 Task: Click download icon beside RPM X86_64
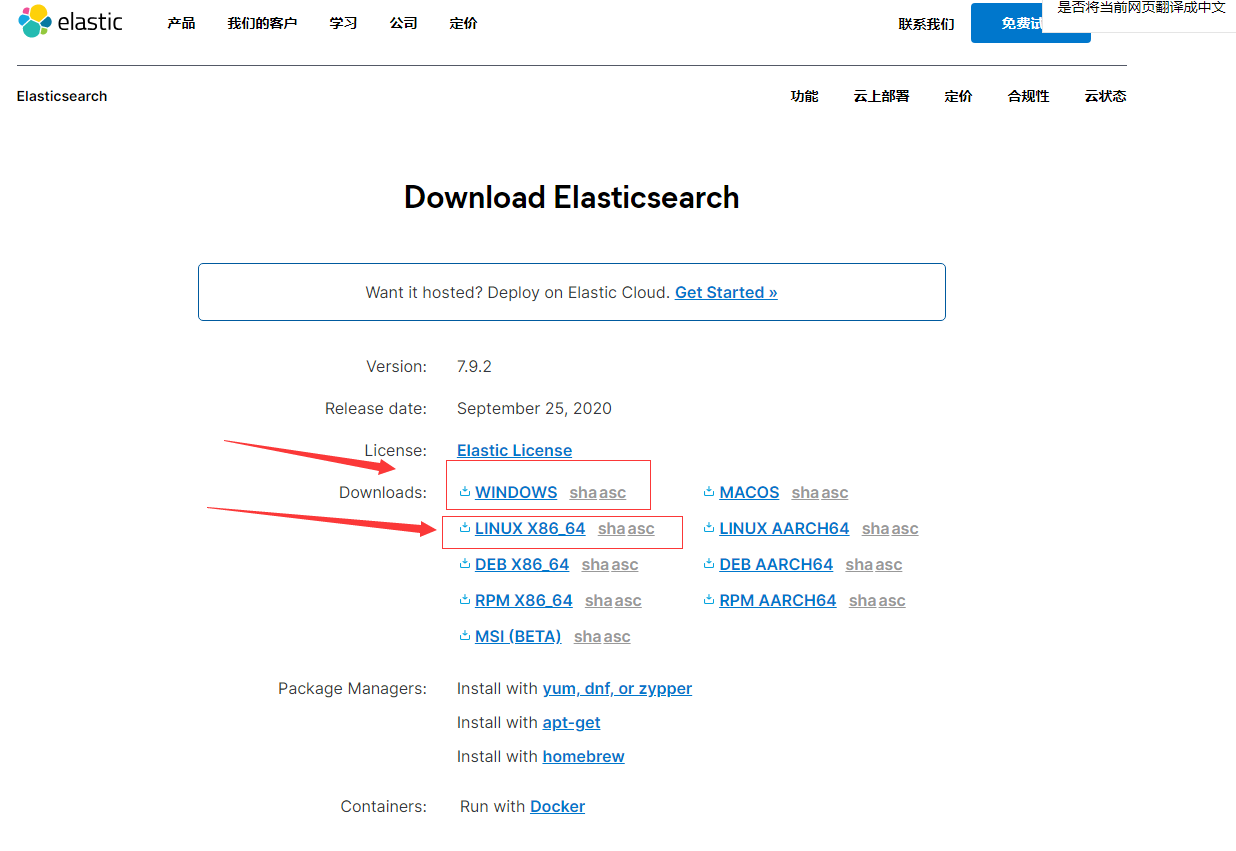[465, 600]
